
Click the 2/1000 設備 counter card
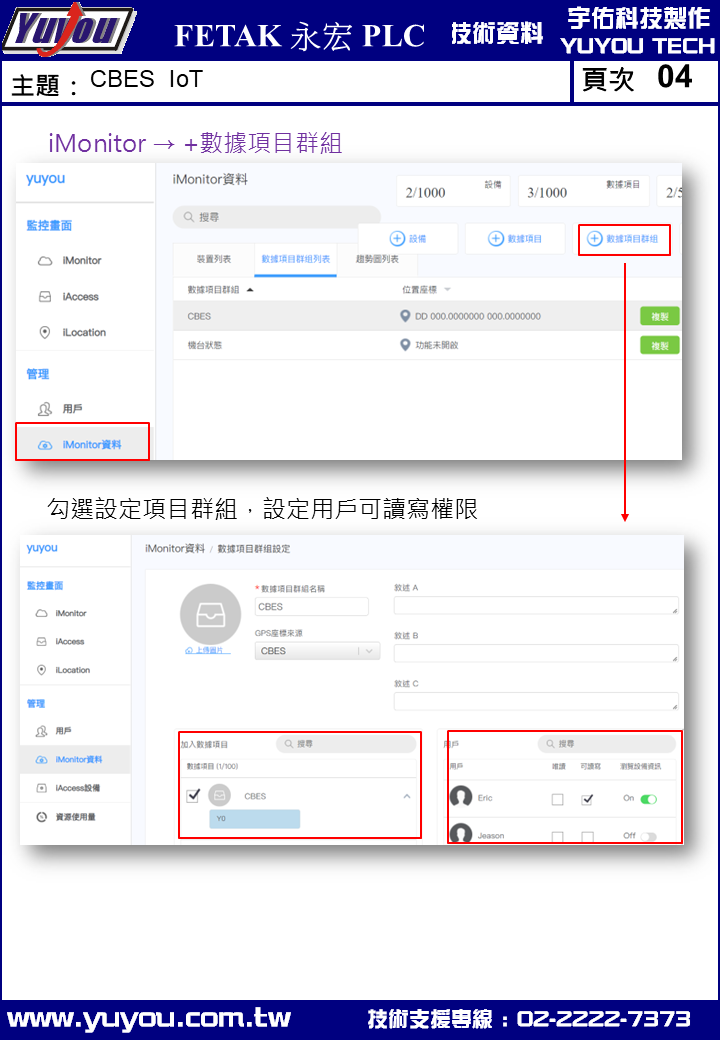[453, 191]
